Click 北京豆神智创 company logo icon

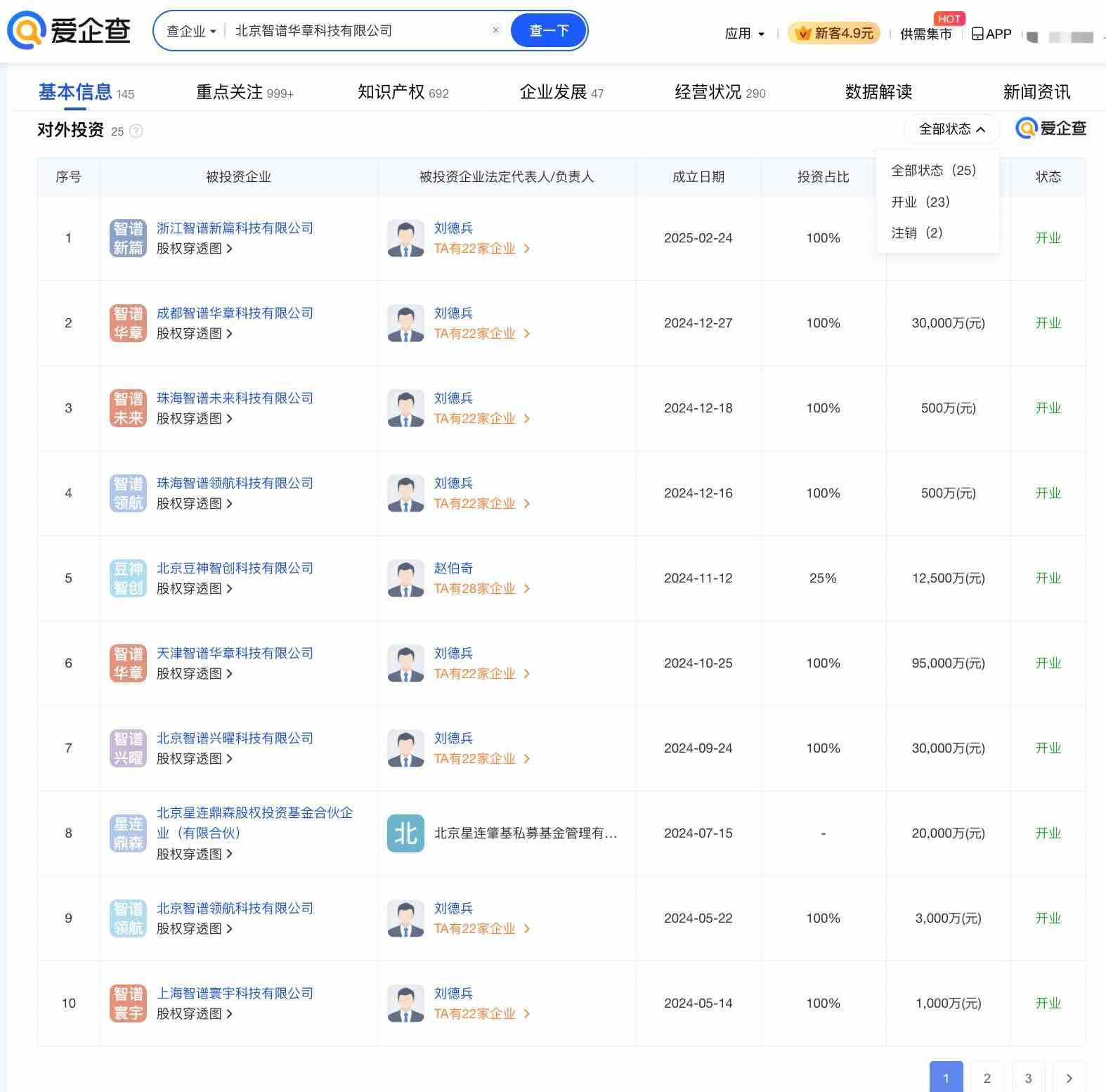click(x=128, y=578)
